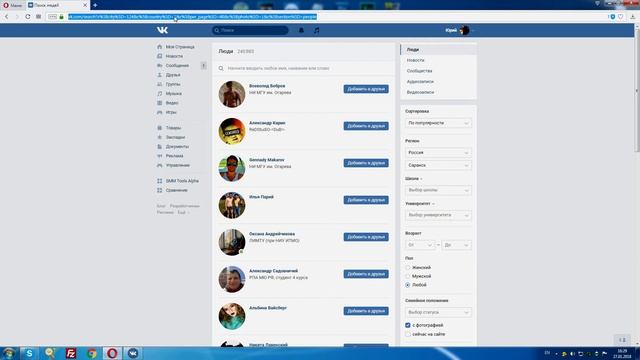This screenshot has width=640, height=360.
Task: Add Gennady Makarov to friends
Action: click(366, 163)
